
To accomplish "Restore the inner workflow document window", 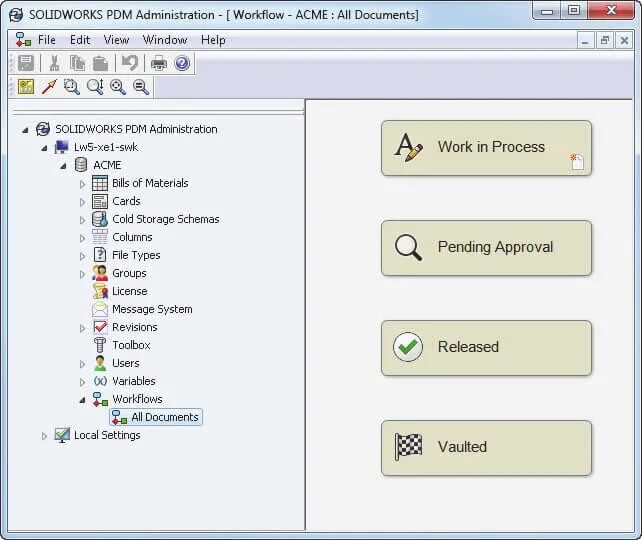I will coord(605,41).
